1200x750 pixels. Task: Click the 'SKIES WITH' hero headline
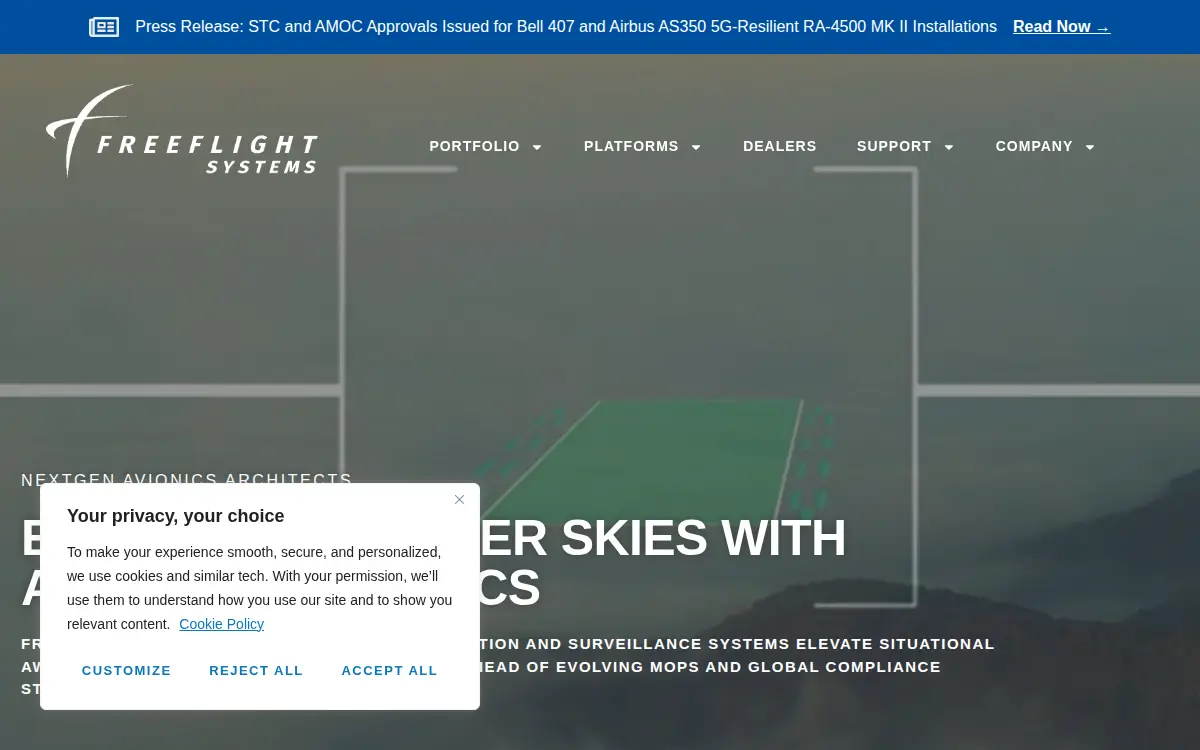click(703, 538)
